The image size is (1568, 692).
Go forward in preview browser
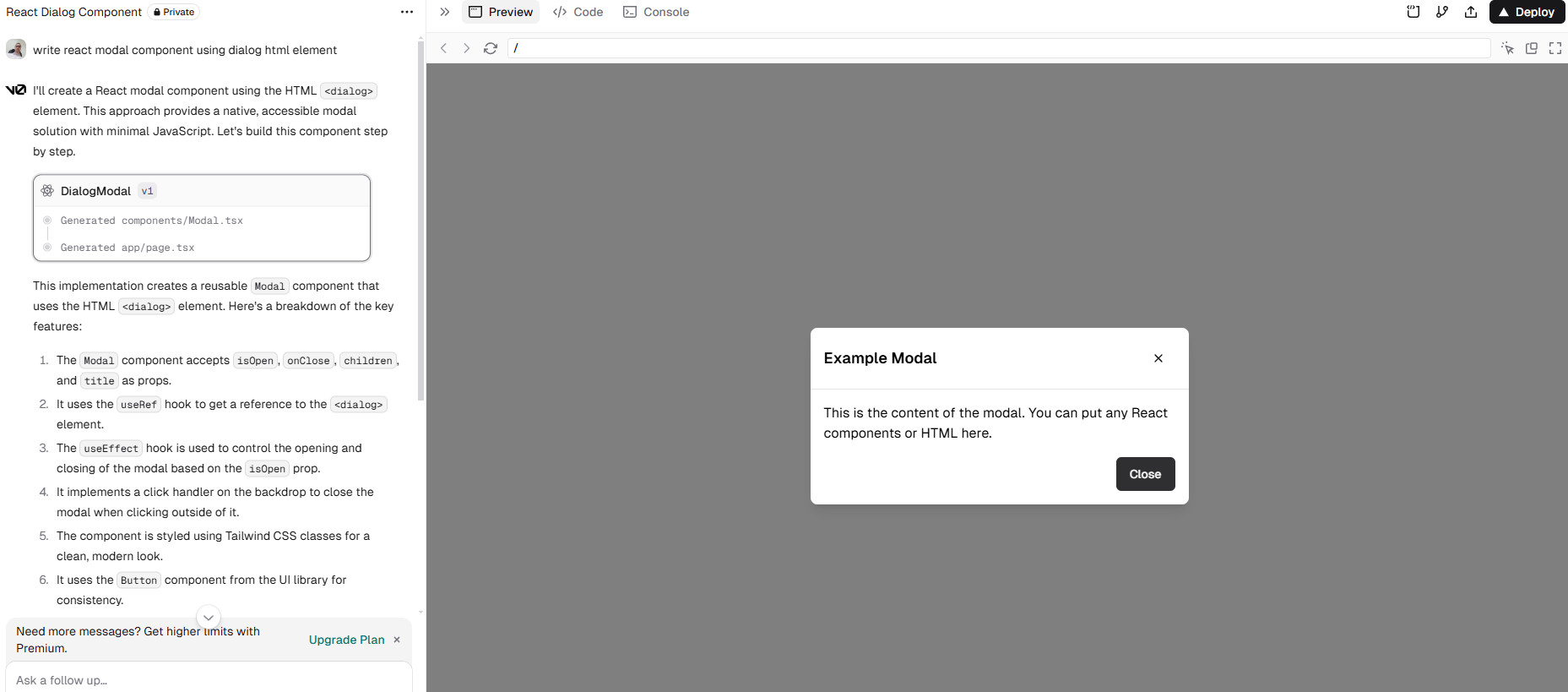tap(466, 48)
